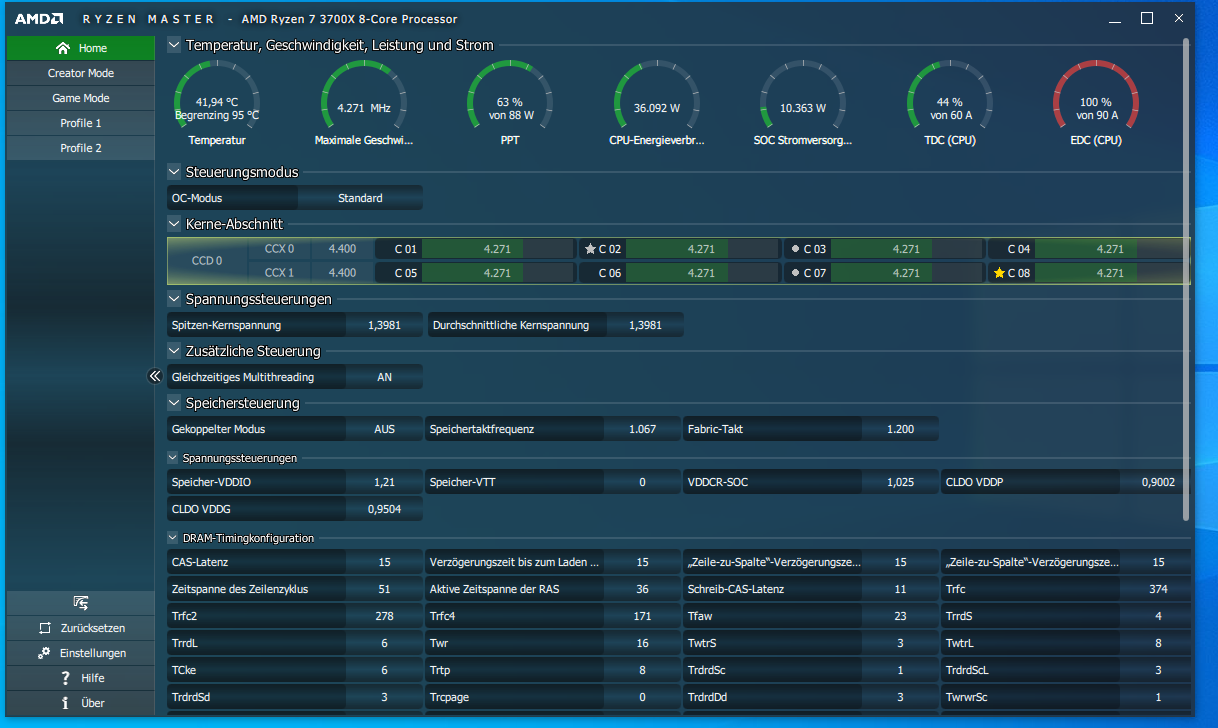This screenshot has width=1218, height=728.
Task: Minimize the Ryzen Master window
Action: click(x=1115, y=18)
